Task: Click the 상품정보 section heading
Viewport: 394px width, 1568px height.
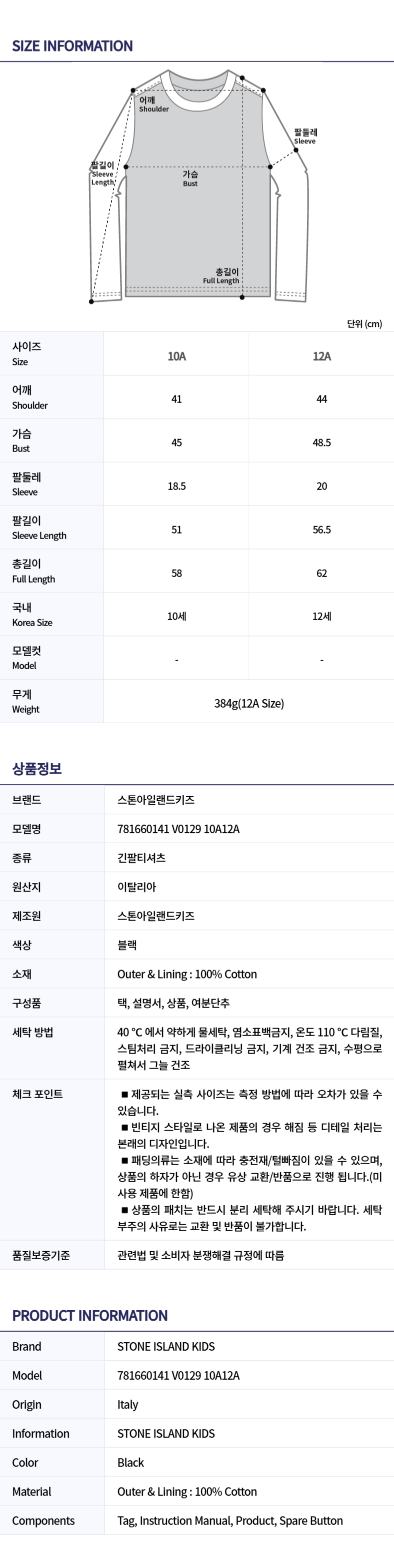Action: [x=37, y=769]
